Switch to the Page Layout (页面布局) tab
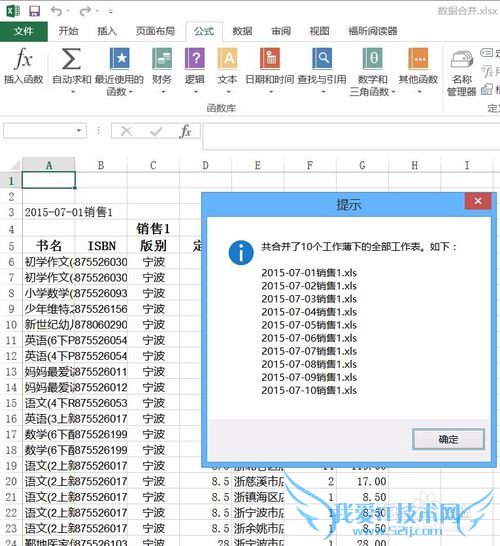The height and width of the screenshot is (546, 500). click(x=155, y=31)
